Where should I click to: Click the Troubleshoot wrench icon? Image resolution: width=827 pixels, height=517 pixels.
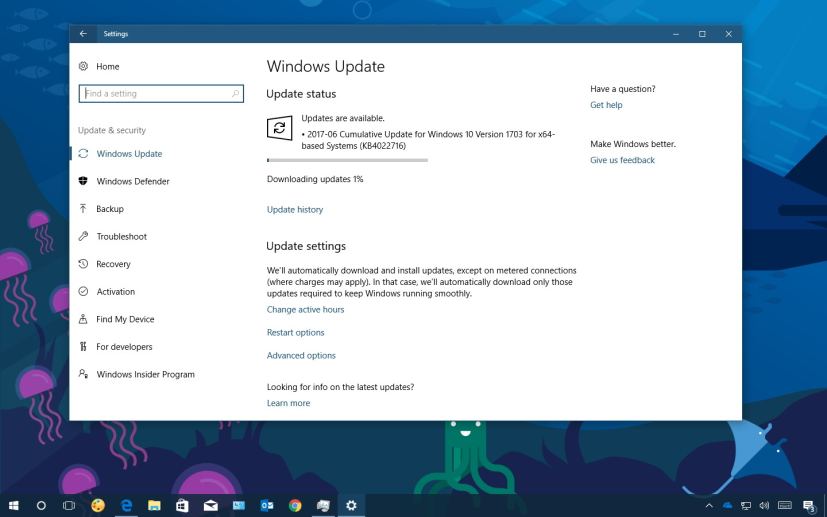click(x=83, y=236)
